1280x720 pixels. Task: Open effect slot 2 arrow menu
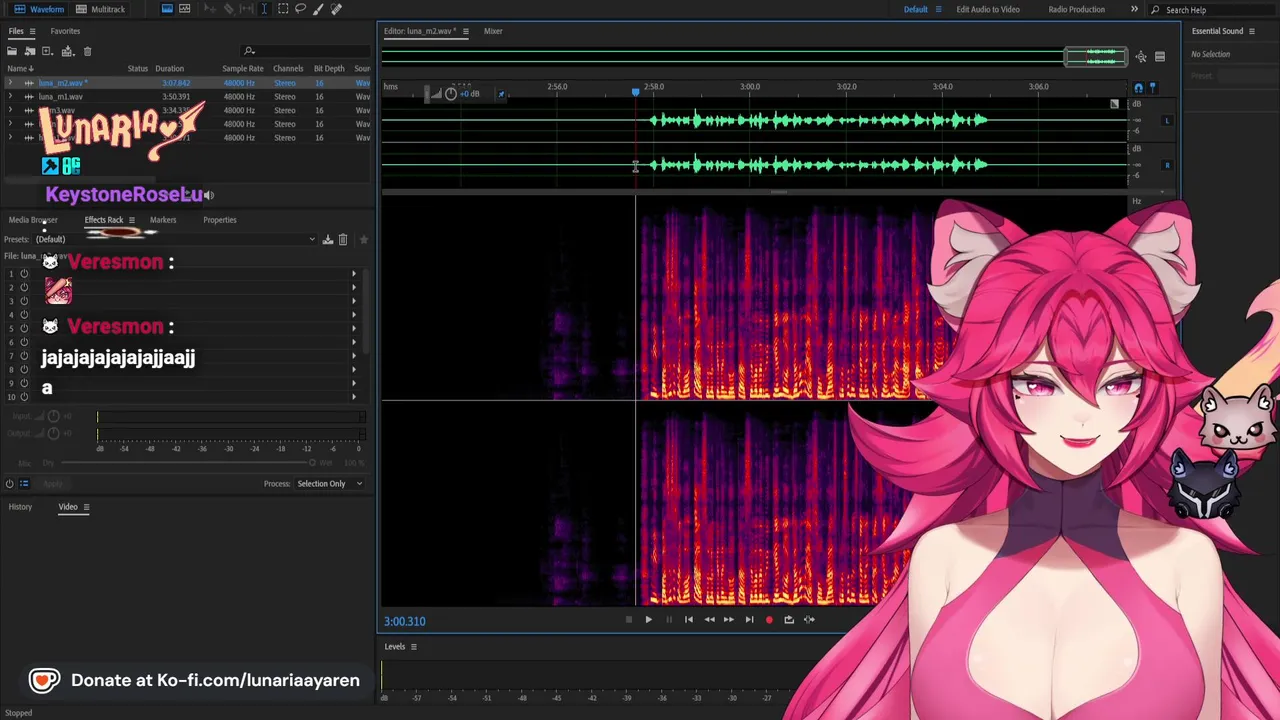tap(353, 287)
